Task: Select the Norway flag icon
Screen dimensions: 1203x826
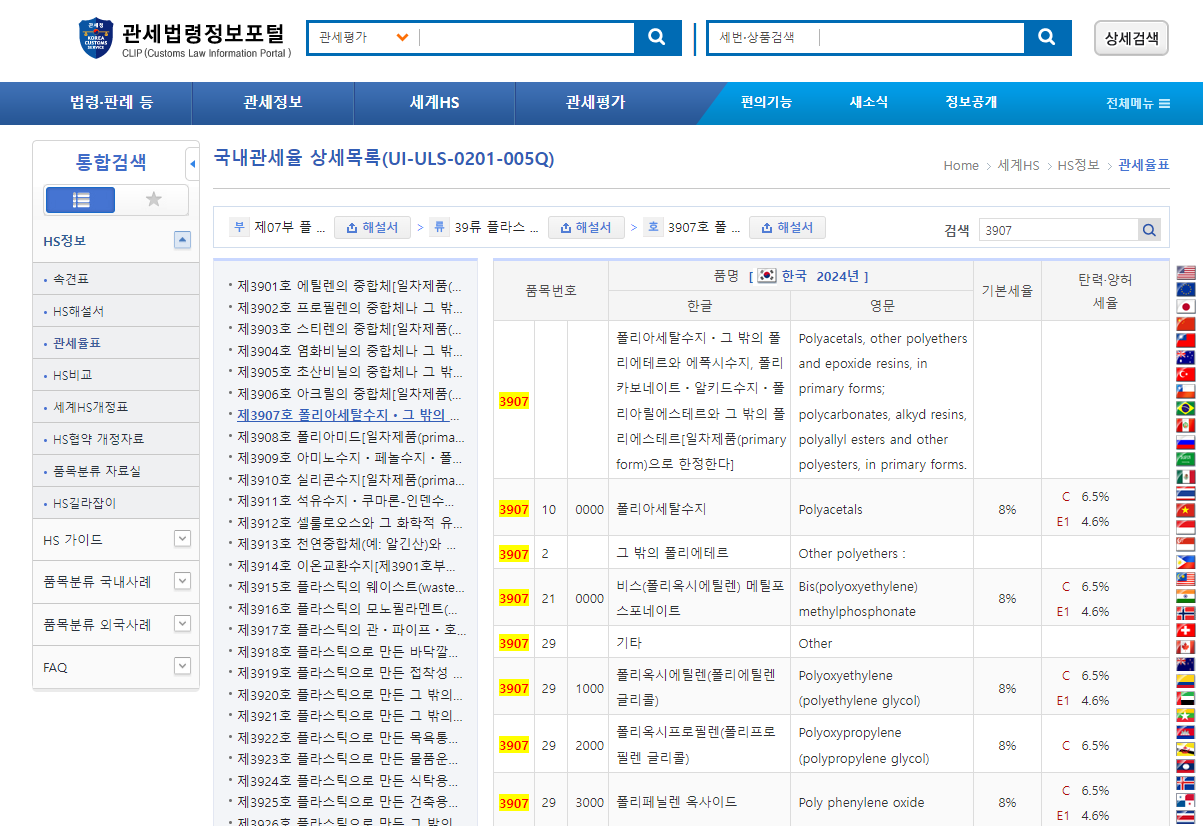Action: [1186, 613]
